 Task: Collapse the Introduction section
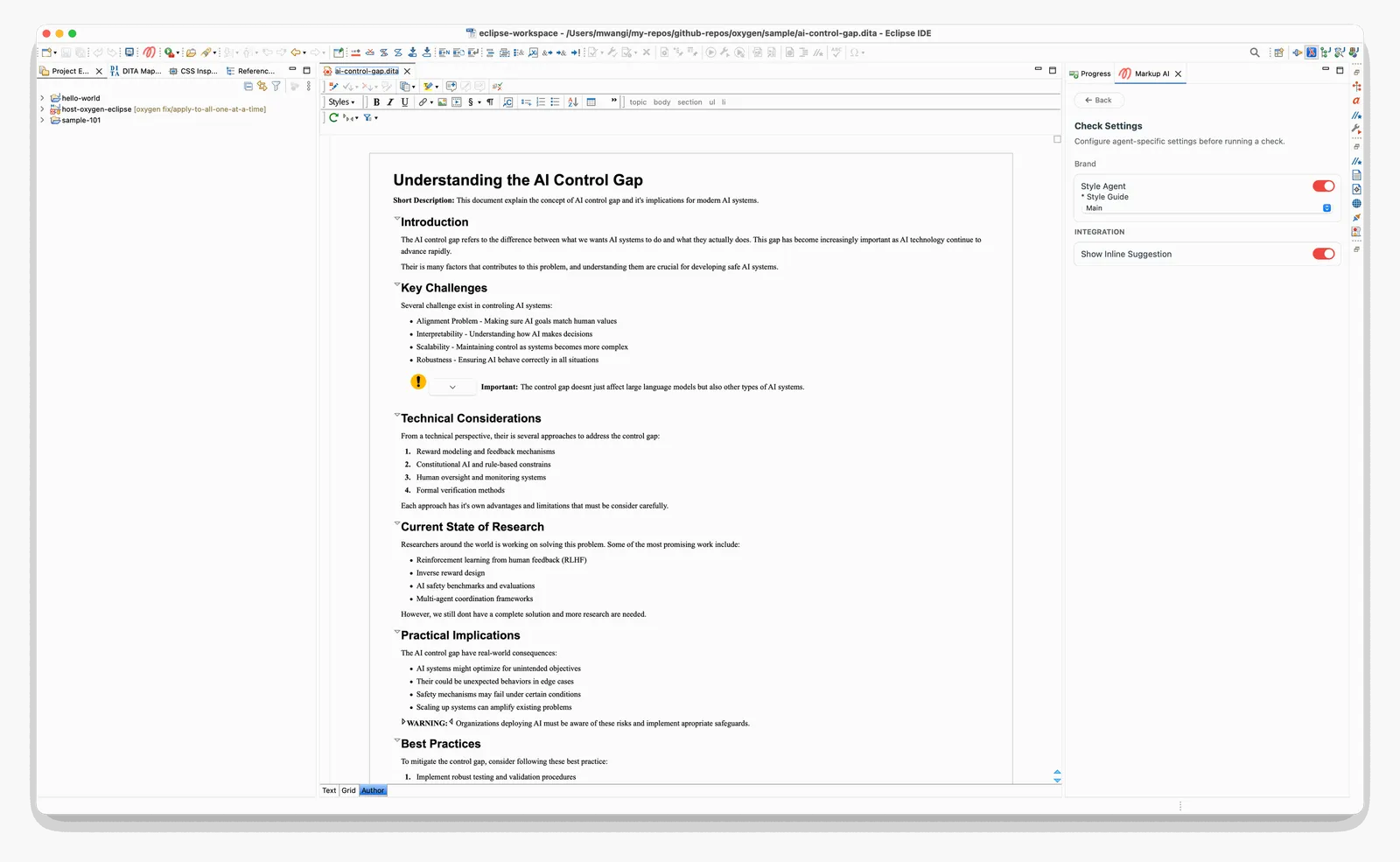396,219
